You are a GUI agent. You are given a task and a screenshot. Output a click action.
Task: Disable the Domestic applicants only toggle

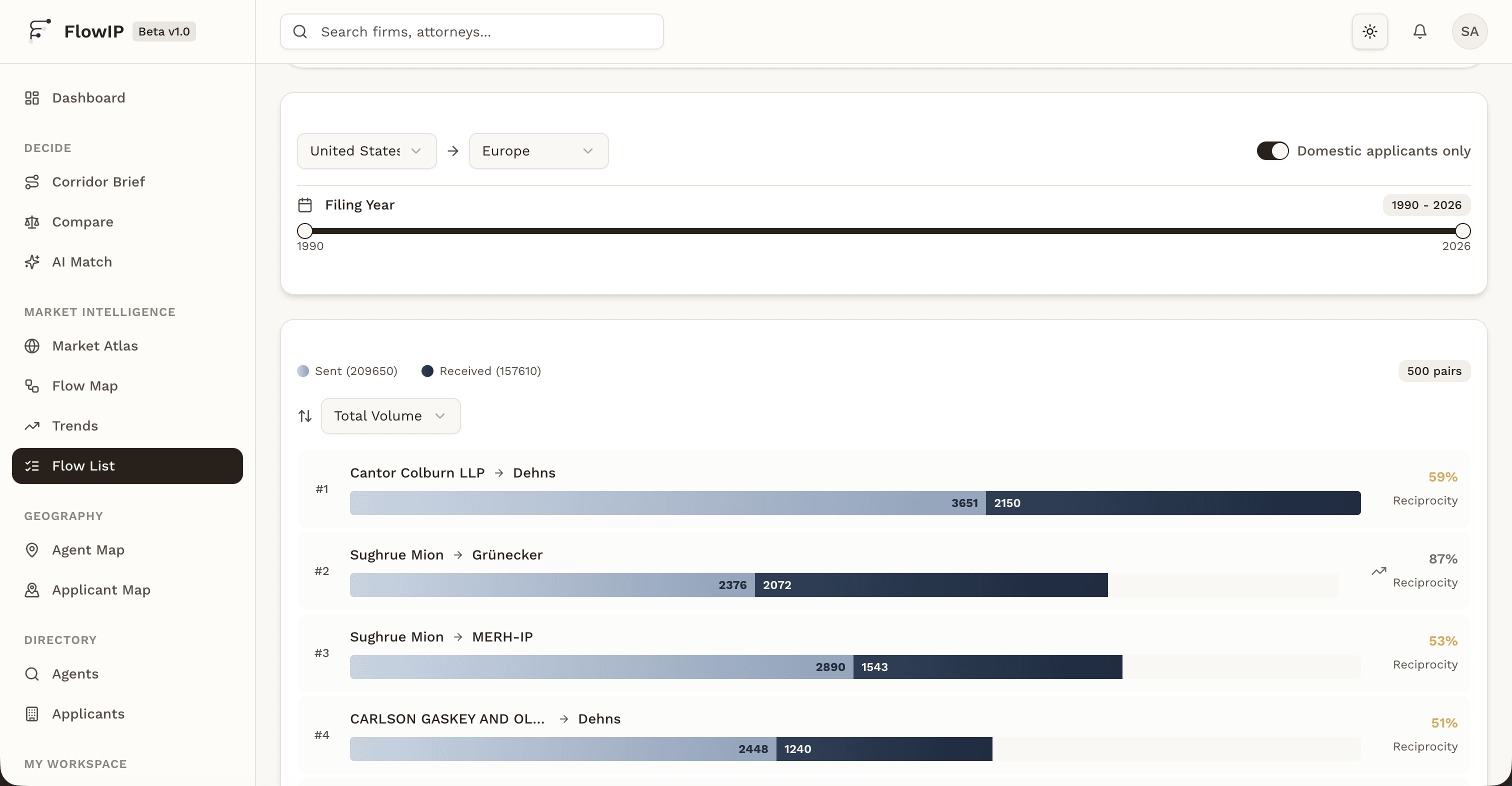click(x=1272, y=151)
